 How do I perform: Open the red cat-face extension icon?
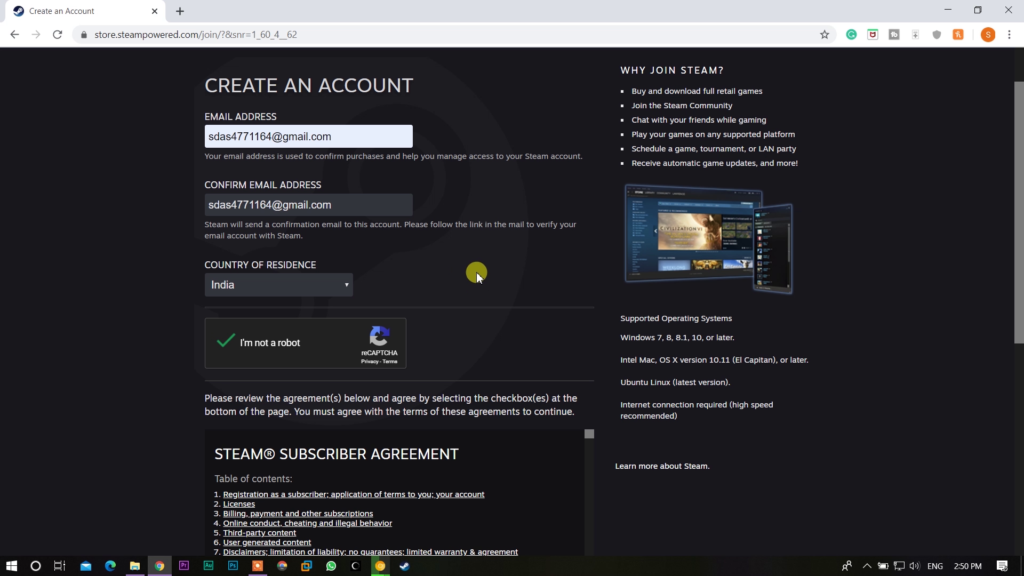[872, 35]
